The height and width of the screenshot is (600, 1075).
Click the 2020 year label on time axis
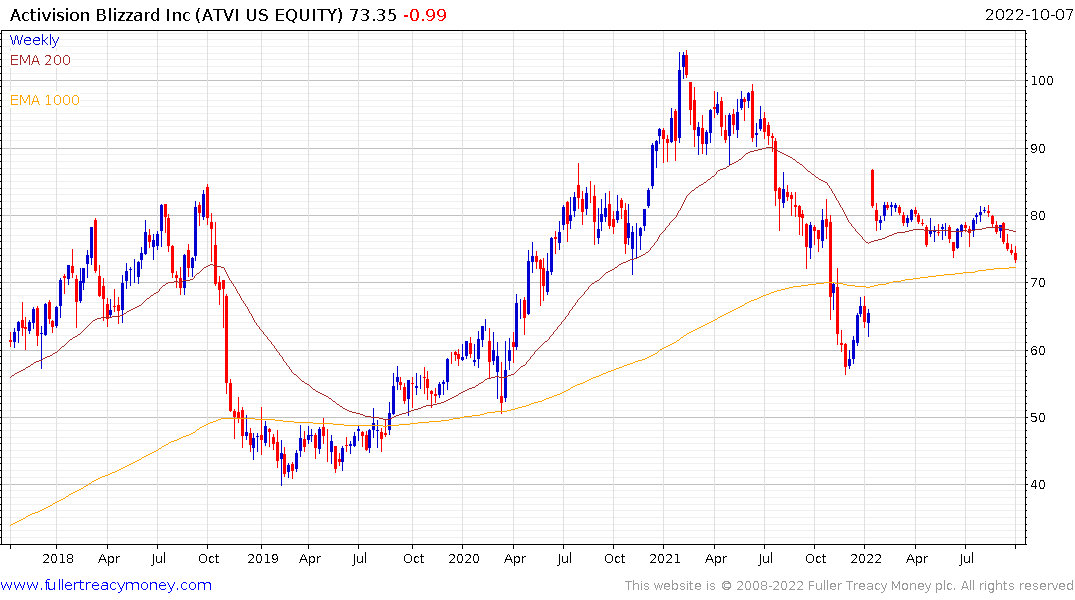463,558
